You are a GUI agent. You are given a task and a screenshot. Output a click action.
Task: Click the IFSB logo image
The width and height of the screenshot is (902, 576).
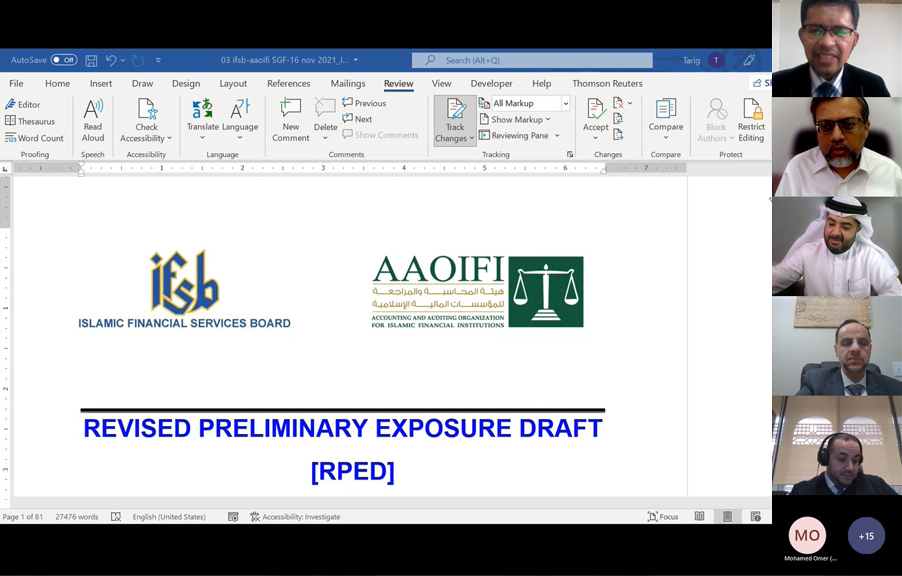pyautogui.click(x=184, y=289)
